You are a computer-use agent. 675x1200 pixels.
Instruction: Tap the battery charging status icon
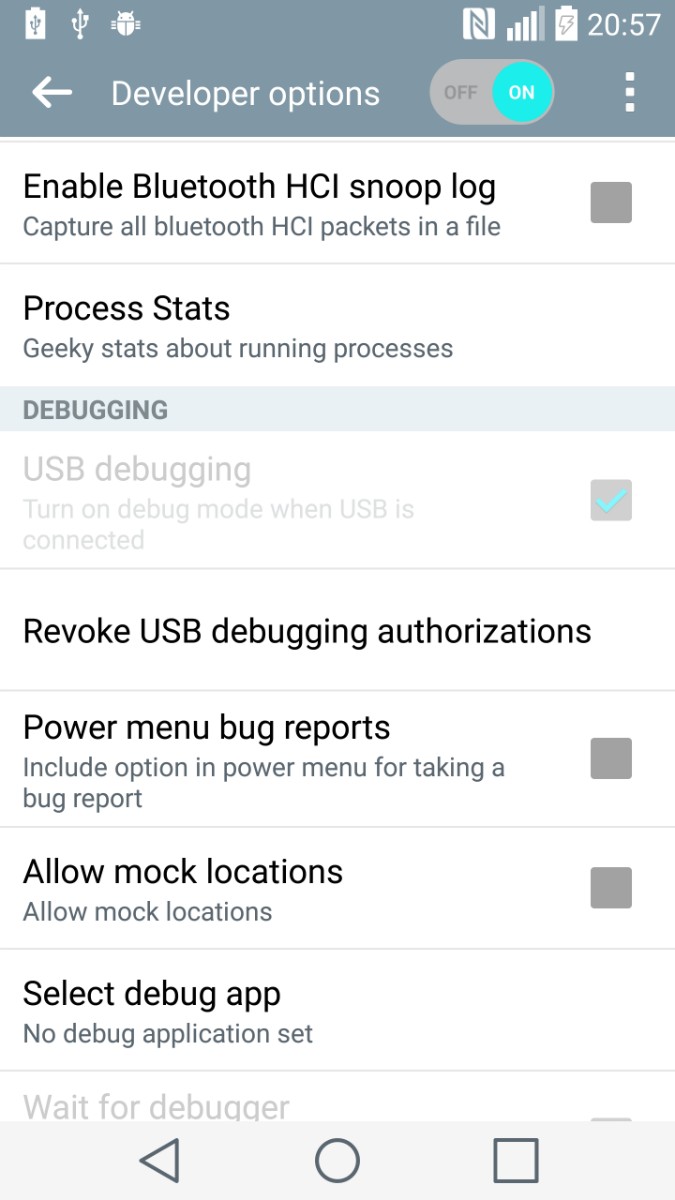point(566,24)
